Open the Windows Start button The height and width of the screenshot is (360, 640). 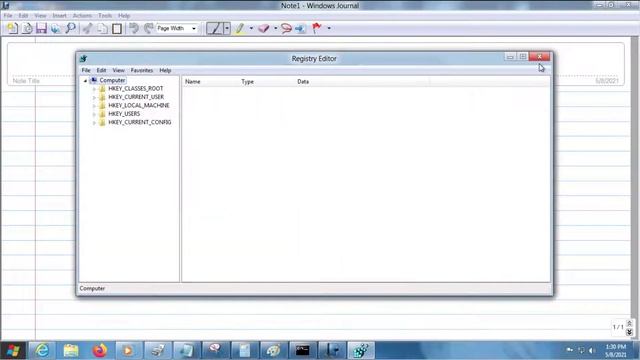click(x=13, y=351)
